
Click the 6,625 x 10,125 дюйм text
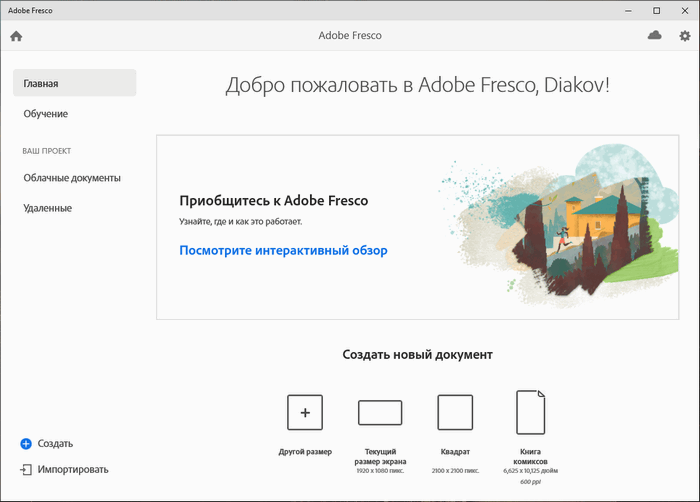(530, 471)
